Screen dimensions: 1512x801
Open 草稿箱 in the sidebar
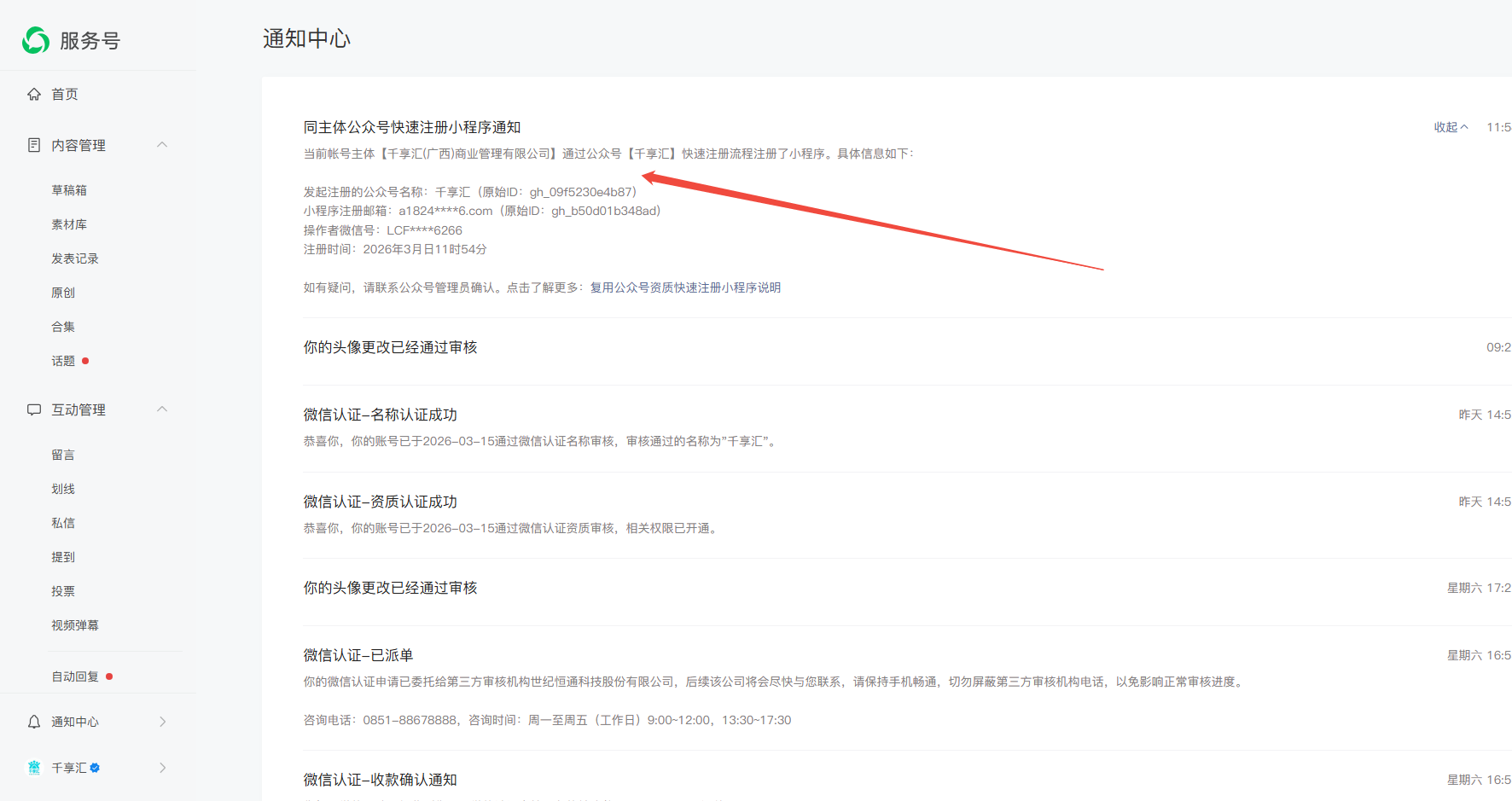click(69, 190)
